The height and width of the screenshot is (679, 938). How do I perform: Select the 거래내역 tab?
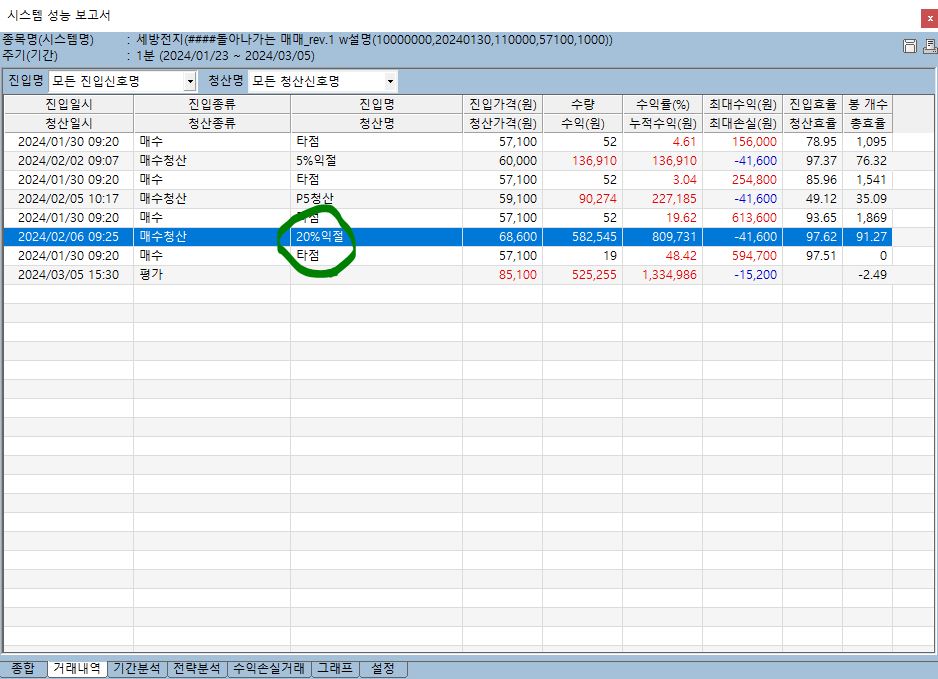pos(77,668)
